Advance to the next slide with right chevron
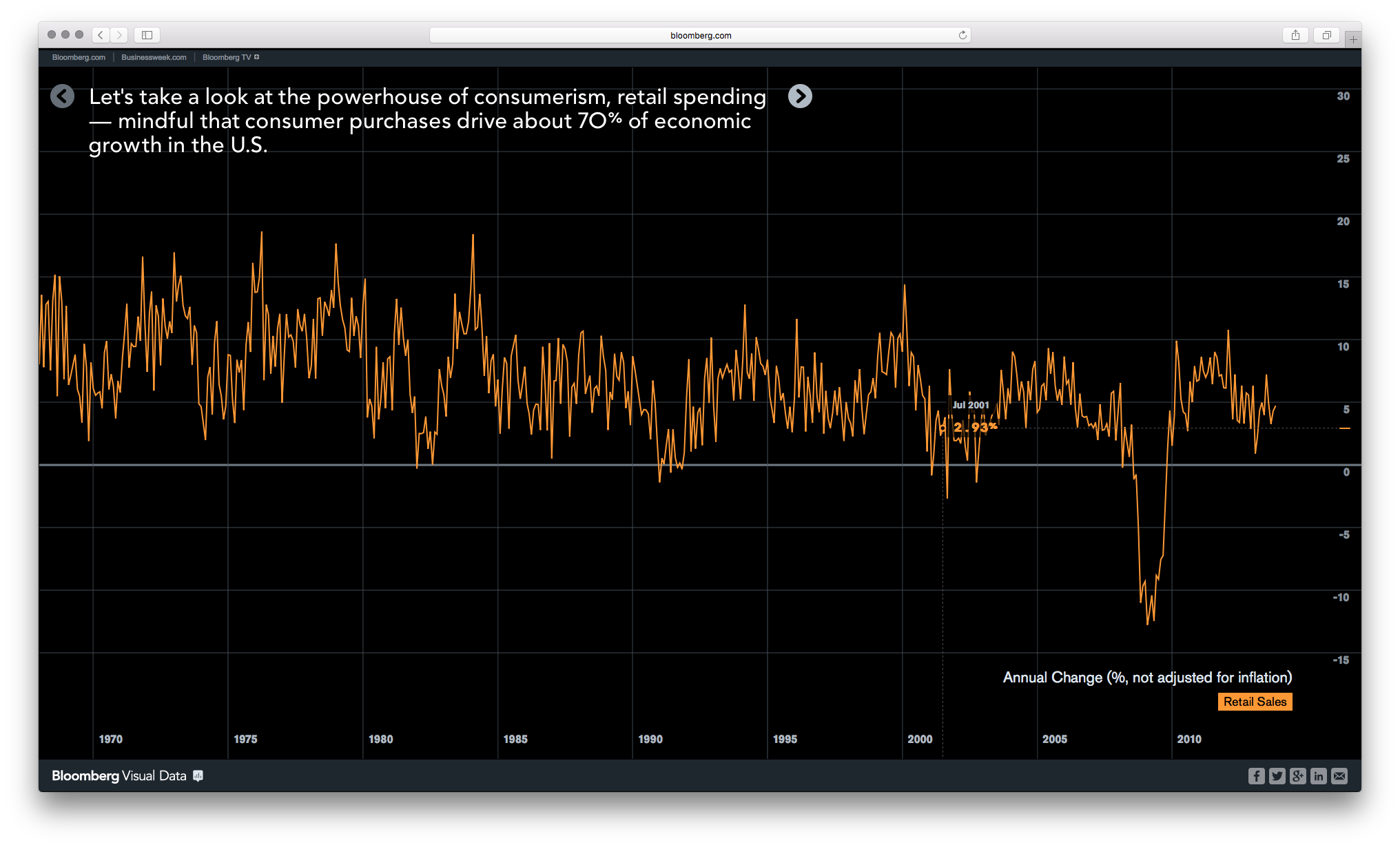 801,96
